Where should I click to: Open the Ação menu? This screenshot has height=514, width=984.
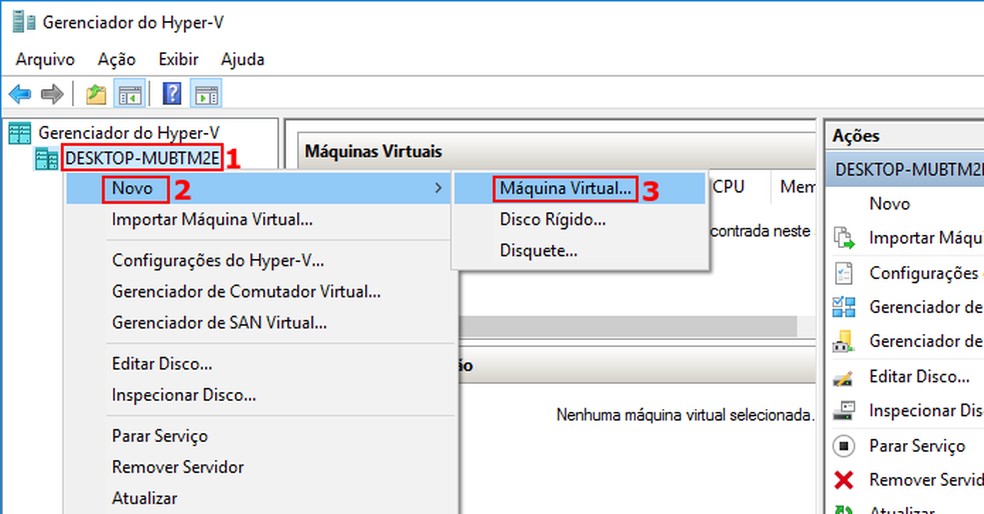coord(117,60)
